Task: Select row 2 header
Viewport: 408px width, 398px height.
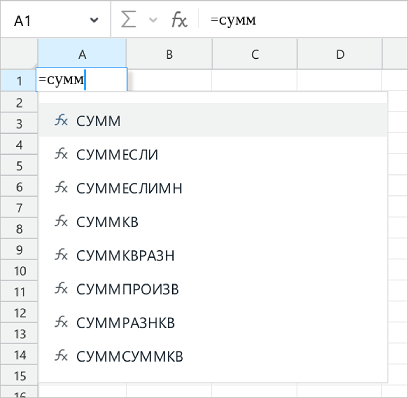Action: pyautogui.click(x=19, y=102)
